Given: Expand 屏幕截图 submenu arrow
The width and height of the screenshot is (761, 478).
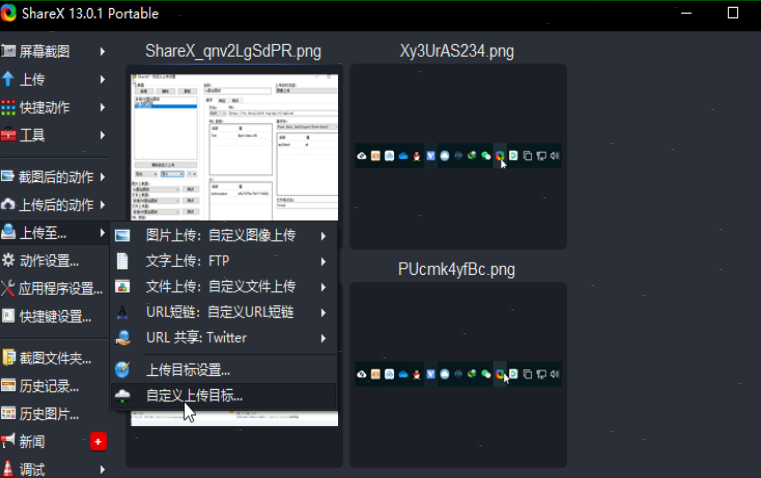Looking at the screenshot, I should tap(102, 51).
